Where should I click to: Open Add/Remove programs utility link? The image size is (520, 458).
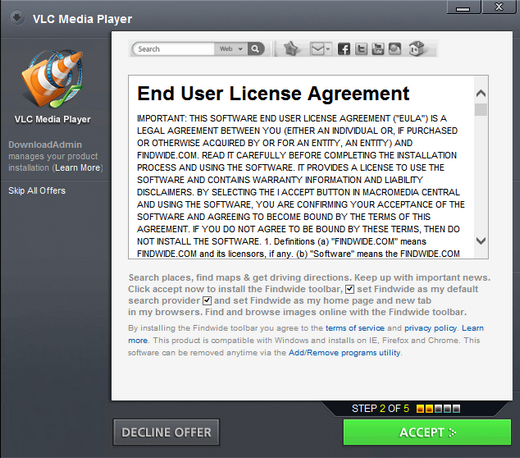click(344, 353)
